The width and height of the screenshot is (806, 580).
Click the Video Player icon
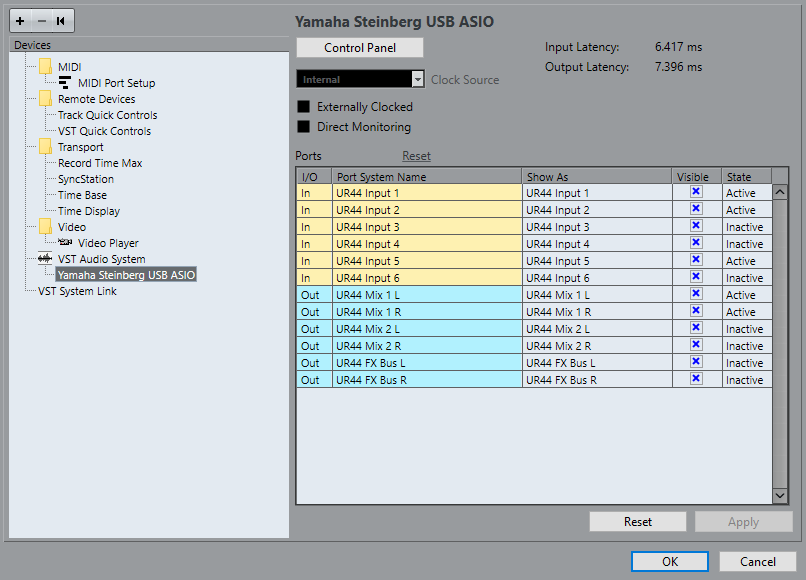[65, 242]
